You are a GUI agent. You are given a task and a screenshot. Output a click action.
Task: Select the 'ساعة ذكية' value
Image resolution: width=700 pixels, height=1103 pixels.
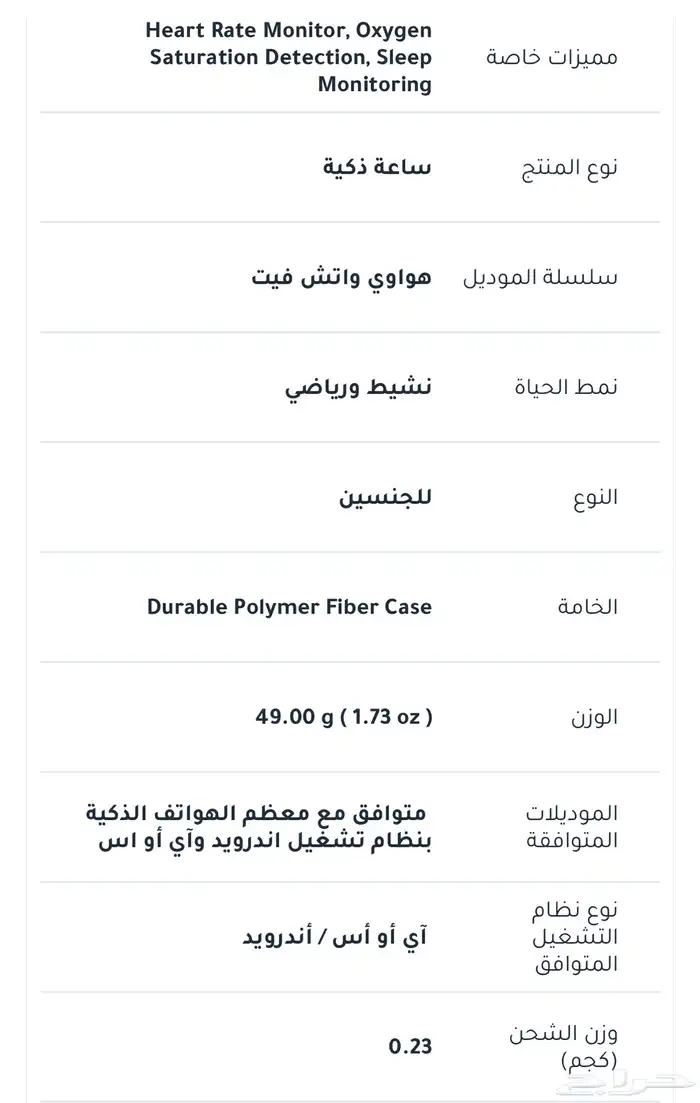377,167
